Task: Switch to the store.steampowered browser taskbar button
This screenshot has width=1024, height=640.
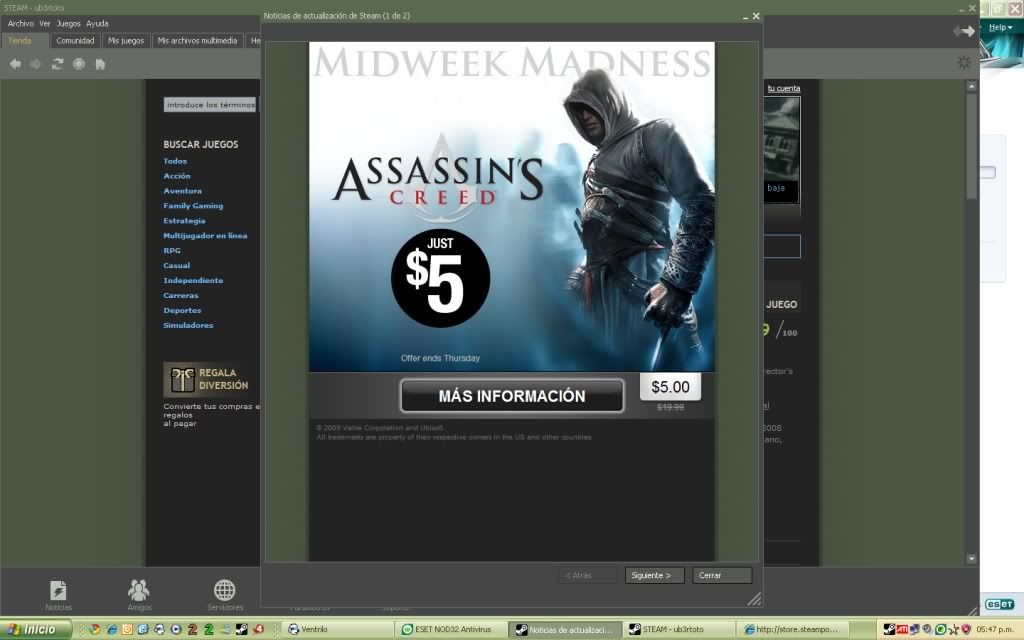Action: [x=792, y=630]
